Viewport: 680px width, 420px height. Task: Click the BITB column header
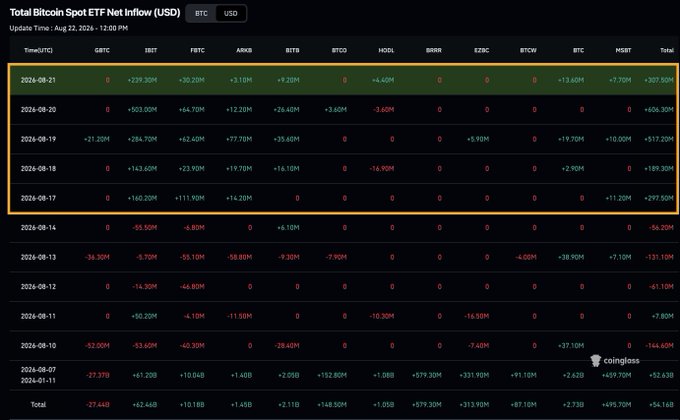(x=292, y=50)
